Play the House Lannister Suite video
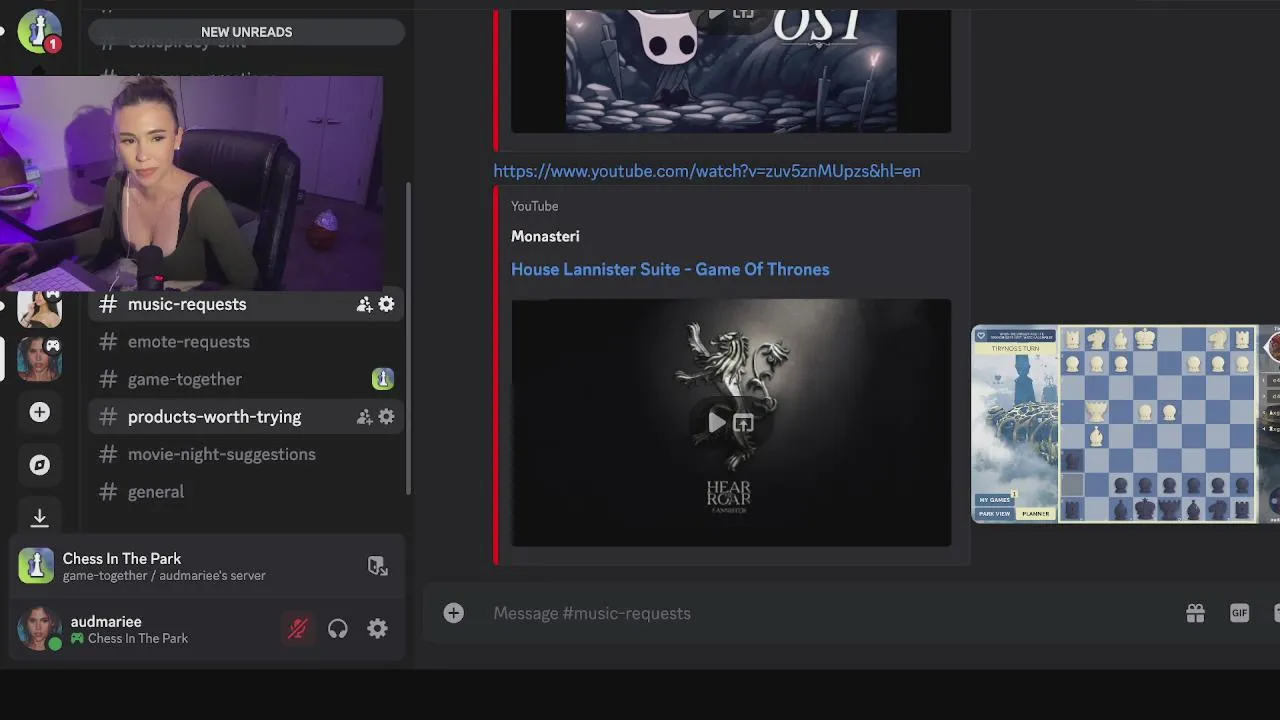The width and height of the screenshot is (1280, 720). coord(717,423)
